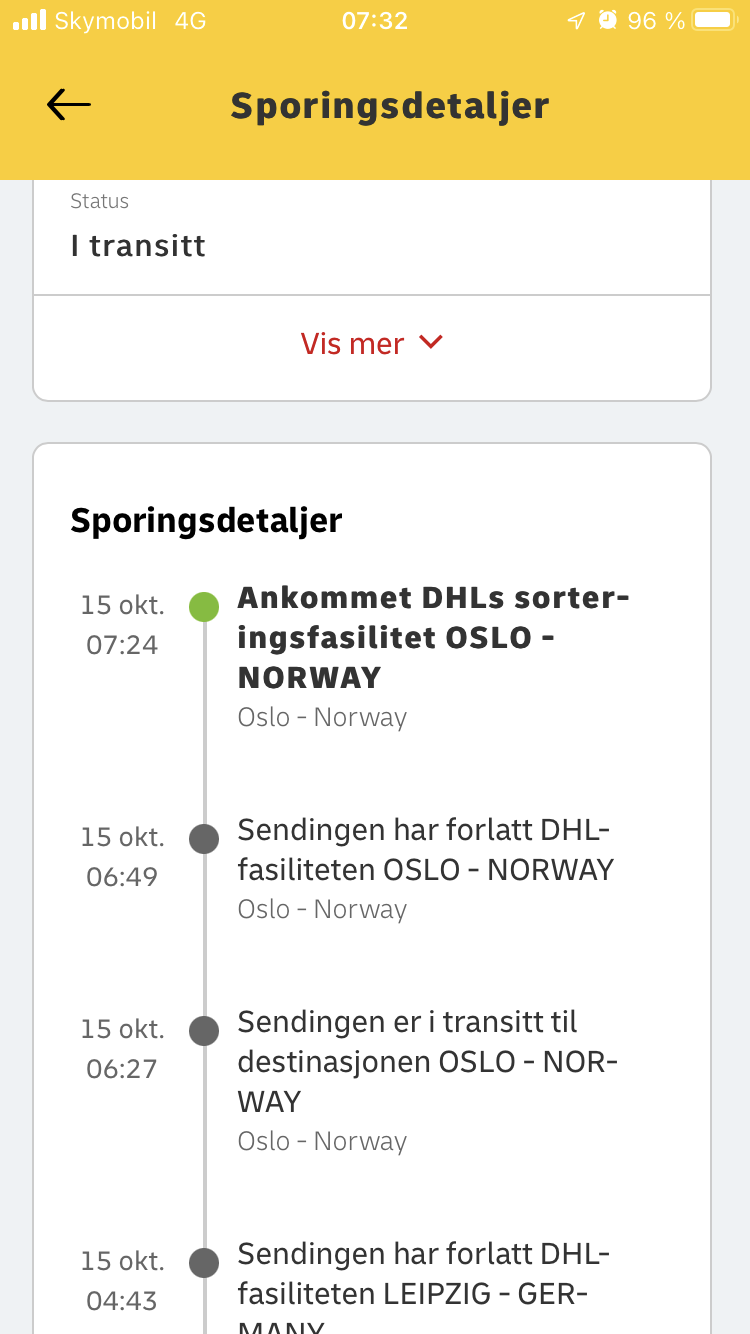Tap the back arrow icon
The height and width of the screenshot is (1334, 750).
coord(68,105)
